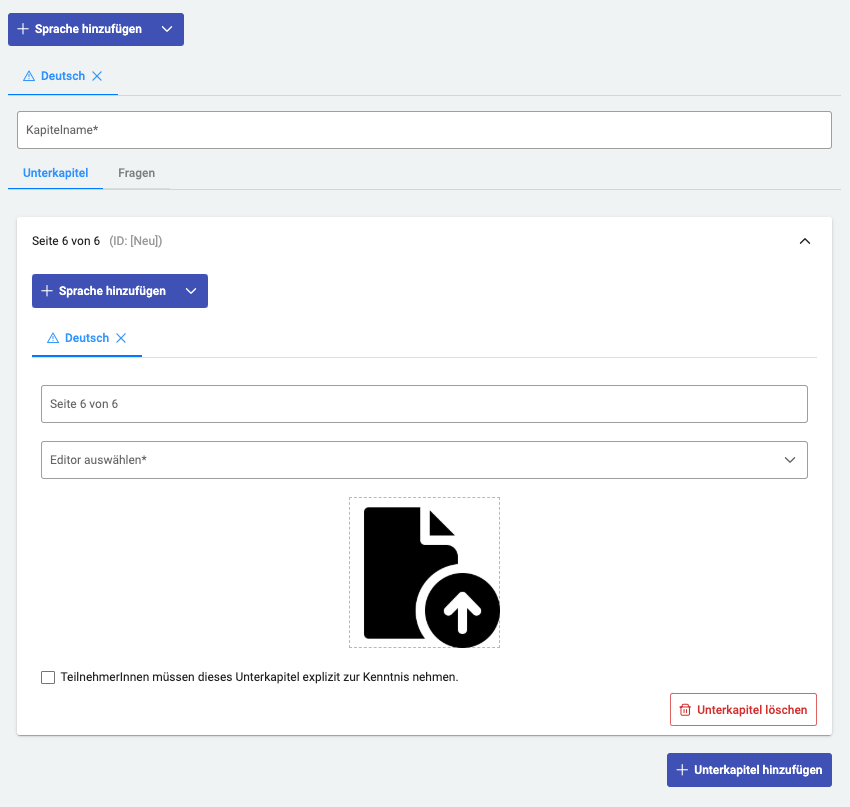Screen dimensions: 850x807
Task: Close the chapter-level Deutsch language tab
Action: (x=97, y=76)
